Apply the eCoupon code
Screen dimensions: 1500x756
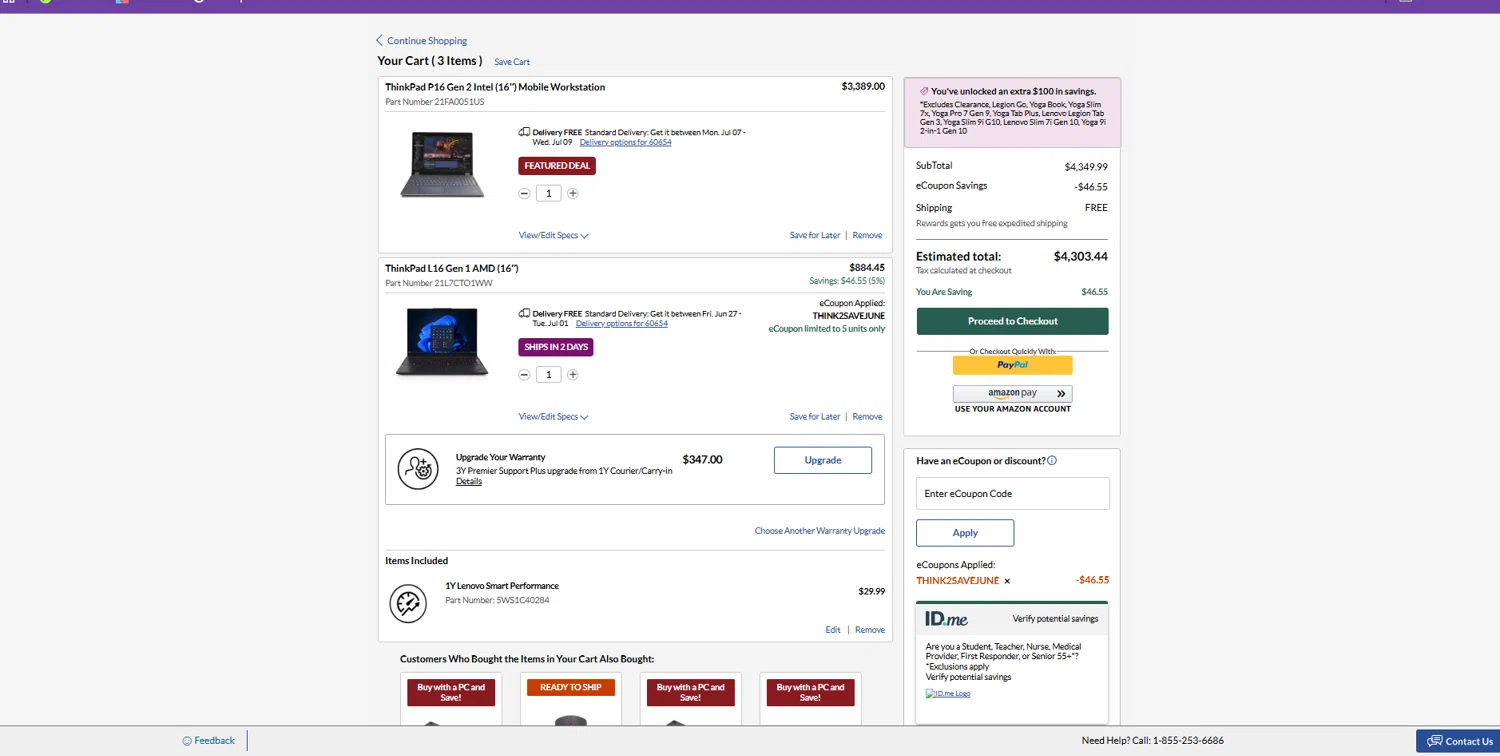(965, 533)
